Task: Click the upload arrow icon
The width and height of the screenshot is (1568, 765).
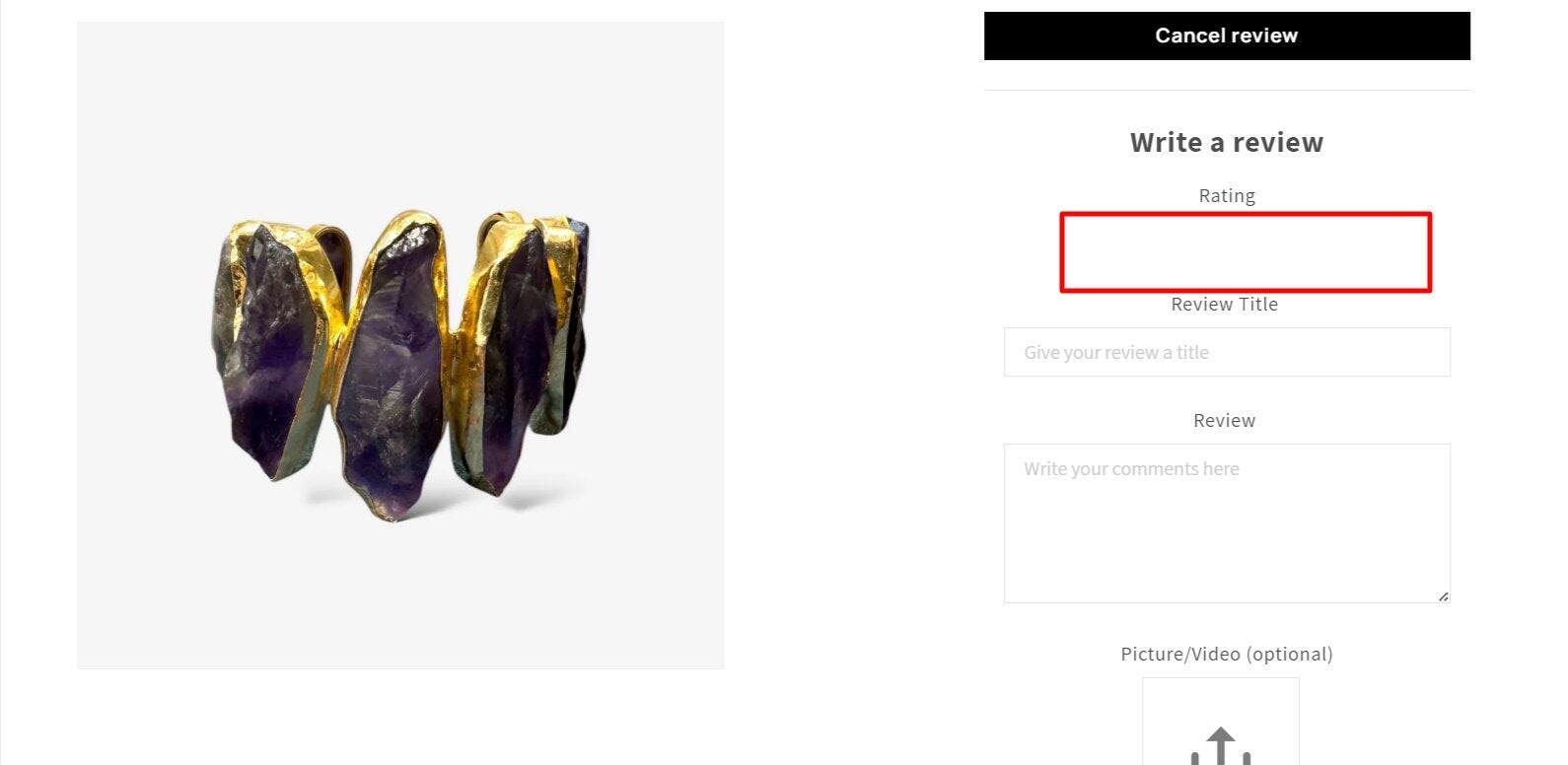Action: tap(1221, 746)
